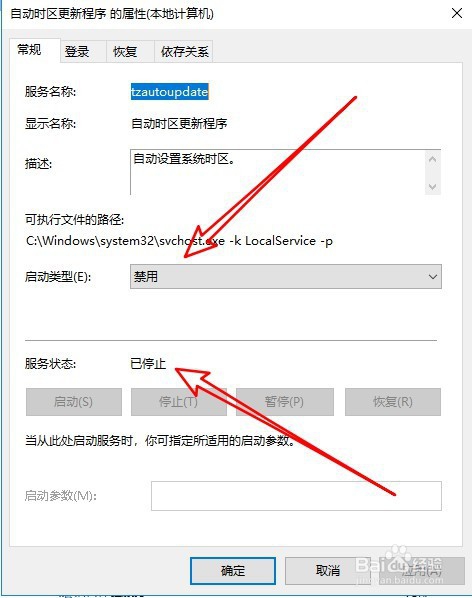Click the 确定 button
Screen dimensions: 472x598
pyautogui.click(x=233, y=571)
